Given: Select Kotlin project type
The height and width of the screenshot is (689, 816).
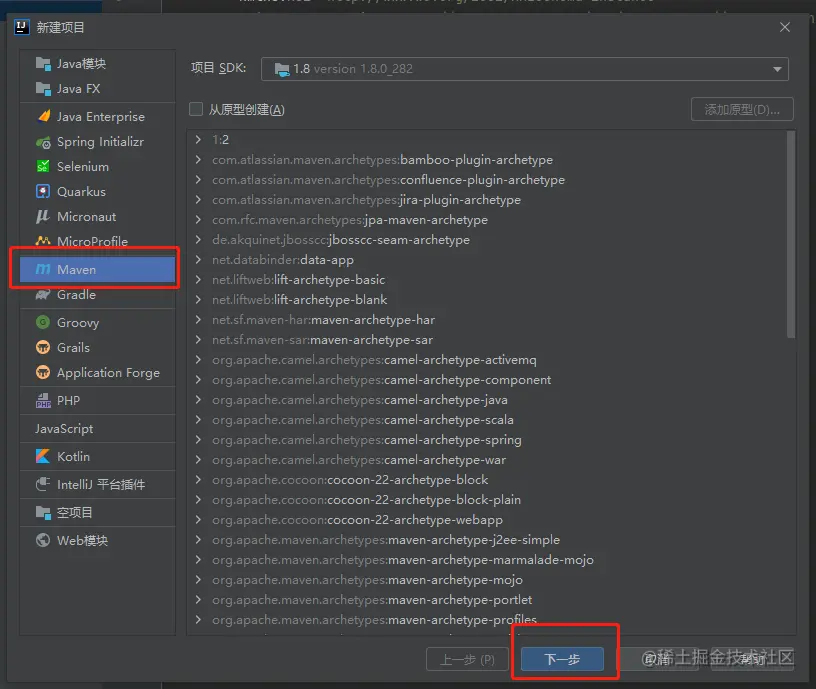Looking at the screenshot, I should (98, 456).
